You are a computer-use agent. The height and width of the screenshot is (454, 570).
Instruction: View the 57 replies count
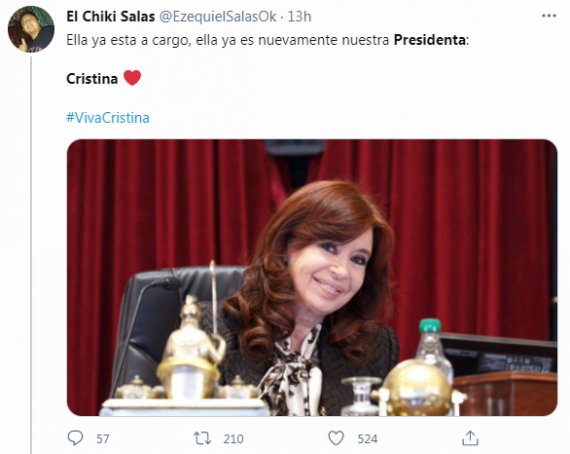pyautogui.click(x=103, y=439)
